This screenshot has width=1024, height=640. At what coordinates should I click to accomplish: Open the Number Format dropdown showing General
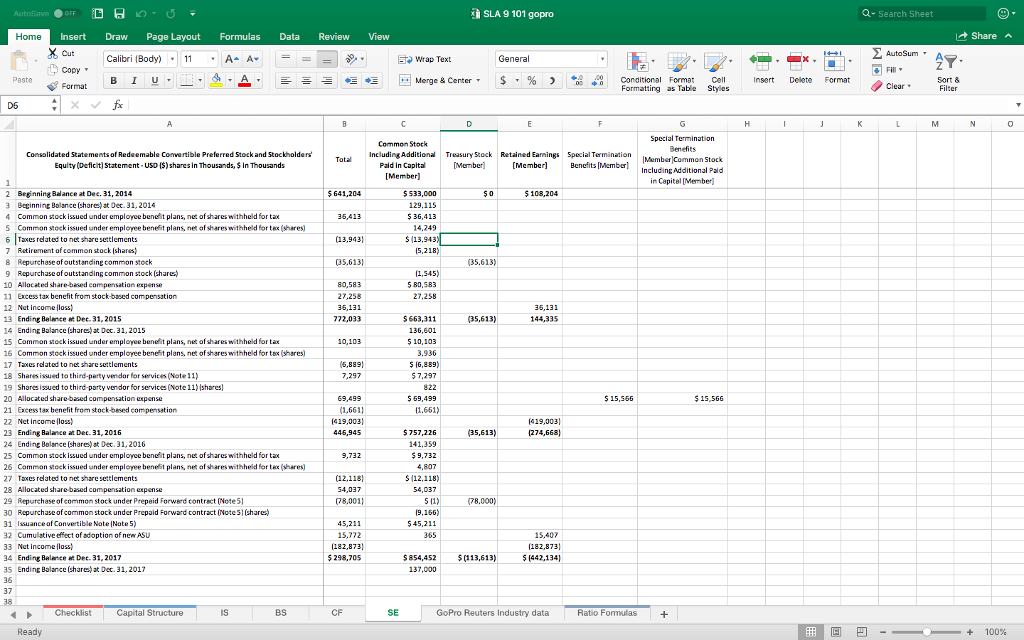602,59
